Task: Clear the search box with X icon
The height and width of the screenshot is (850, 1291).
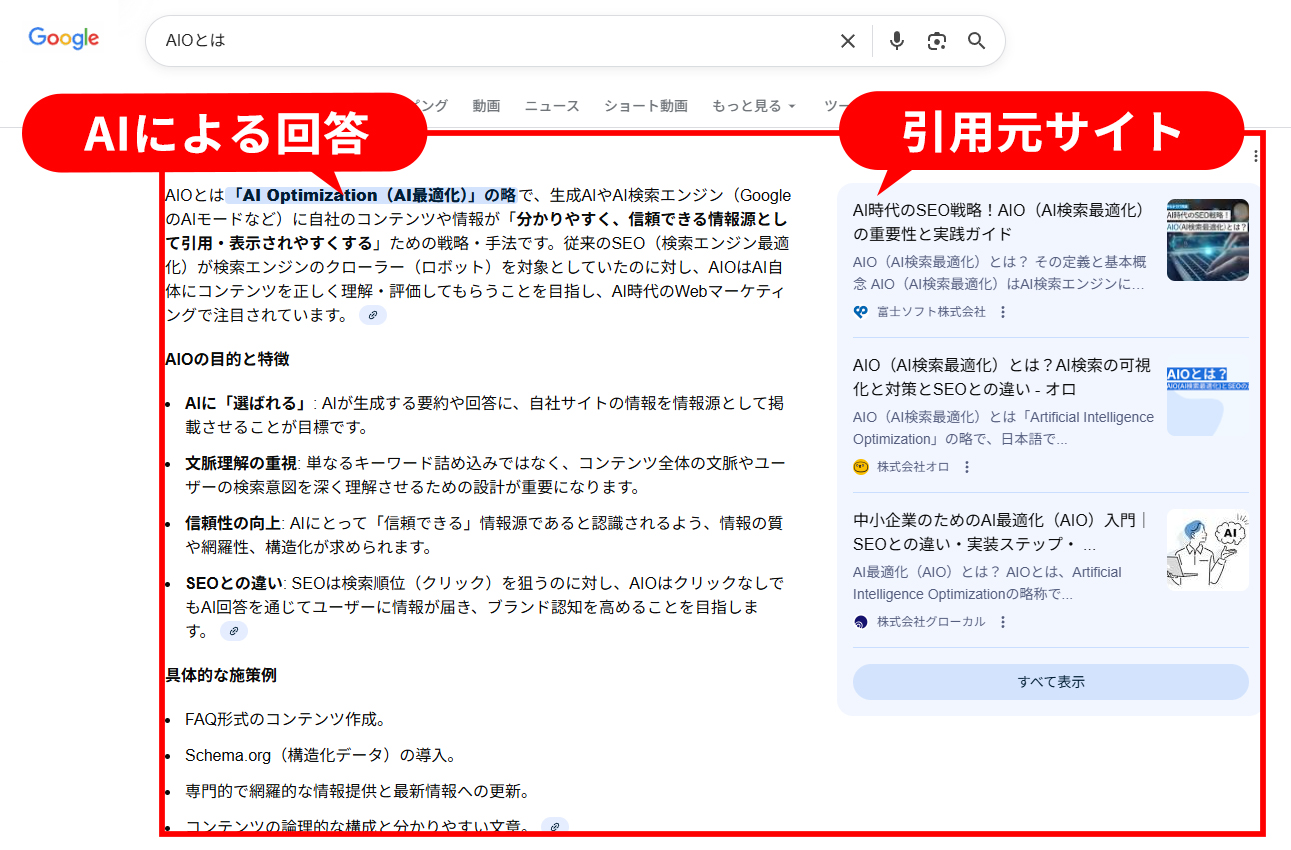Action: pos(847,41)
